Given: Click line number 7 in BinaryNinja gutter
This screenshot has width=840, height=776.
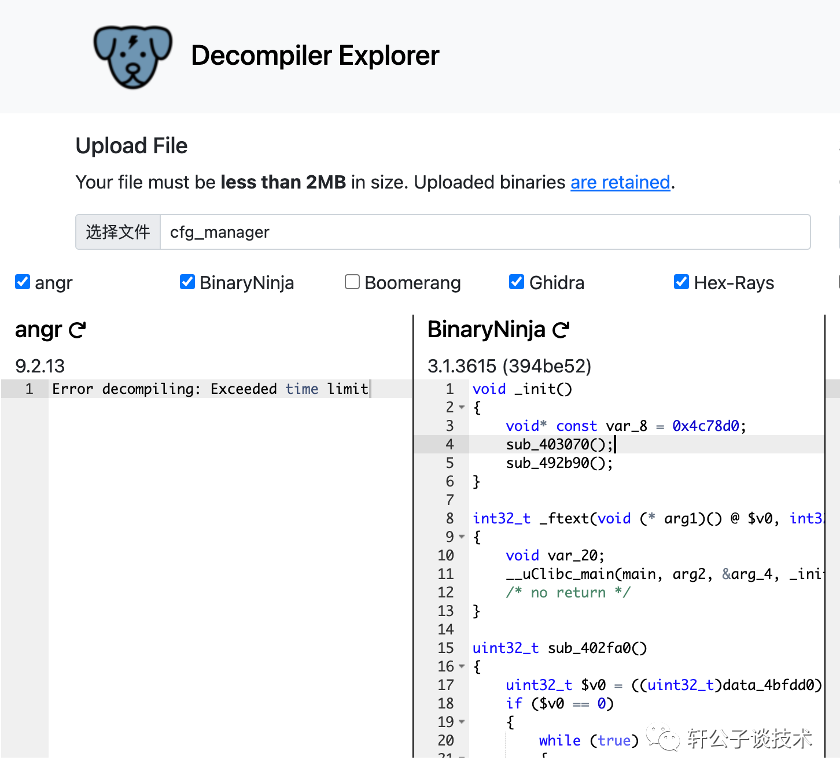Looking at the screenshot, I should coord(449,500).
